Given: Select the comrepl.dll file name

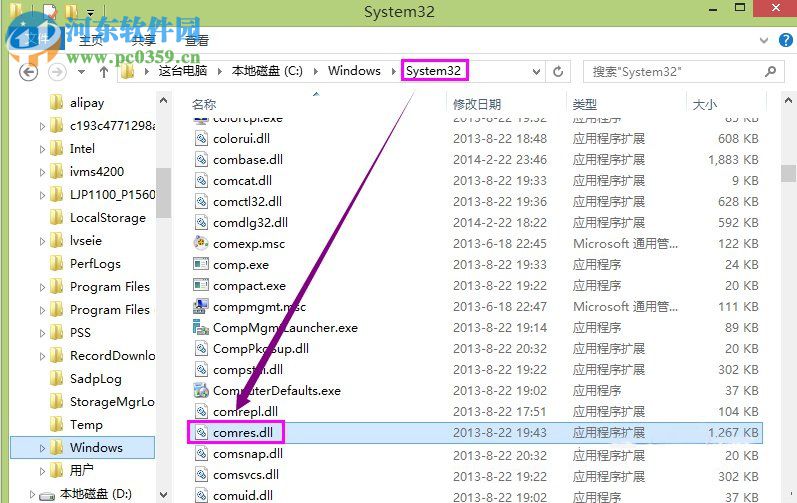Looking at the screenshot, I should 245,412.
